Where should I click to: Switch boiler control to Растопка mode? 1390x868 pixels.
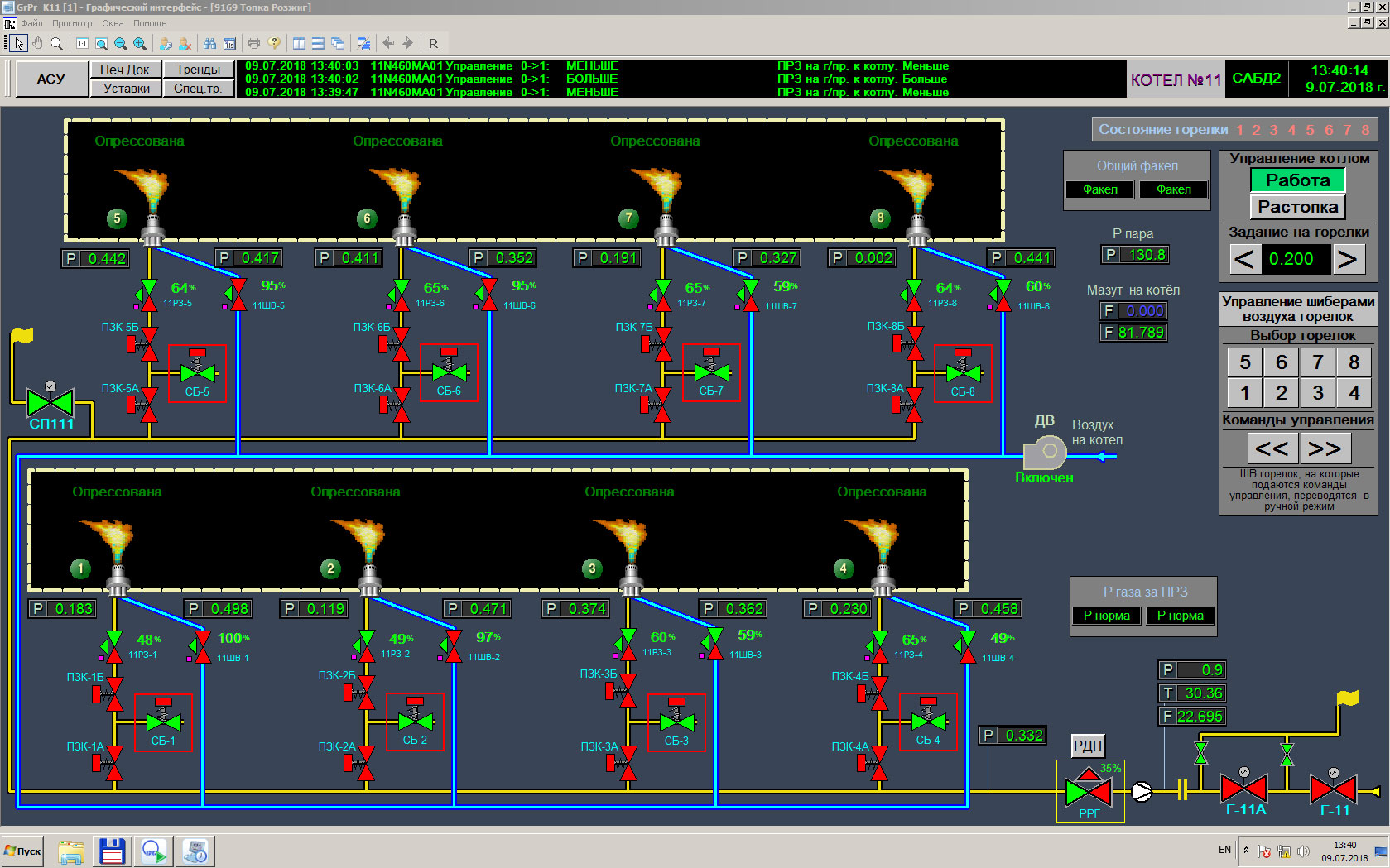click(1297, 207)
